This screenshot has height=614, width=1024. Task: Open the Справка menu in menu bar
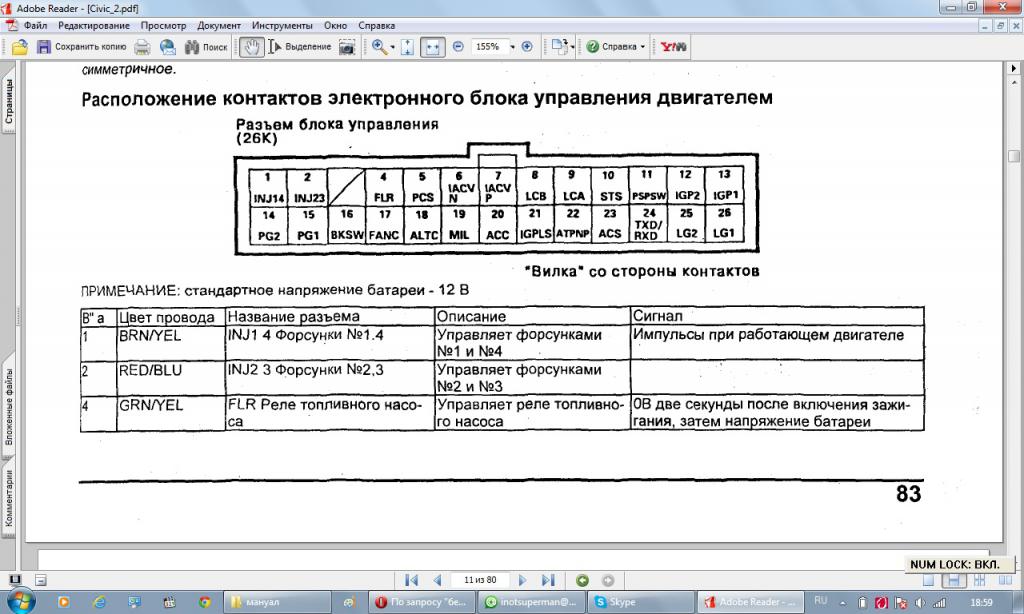pos(376,25)
